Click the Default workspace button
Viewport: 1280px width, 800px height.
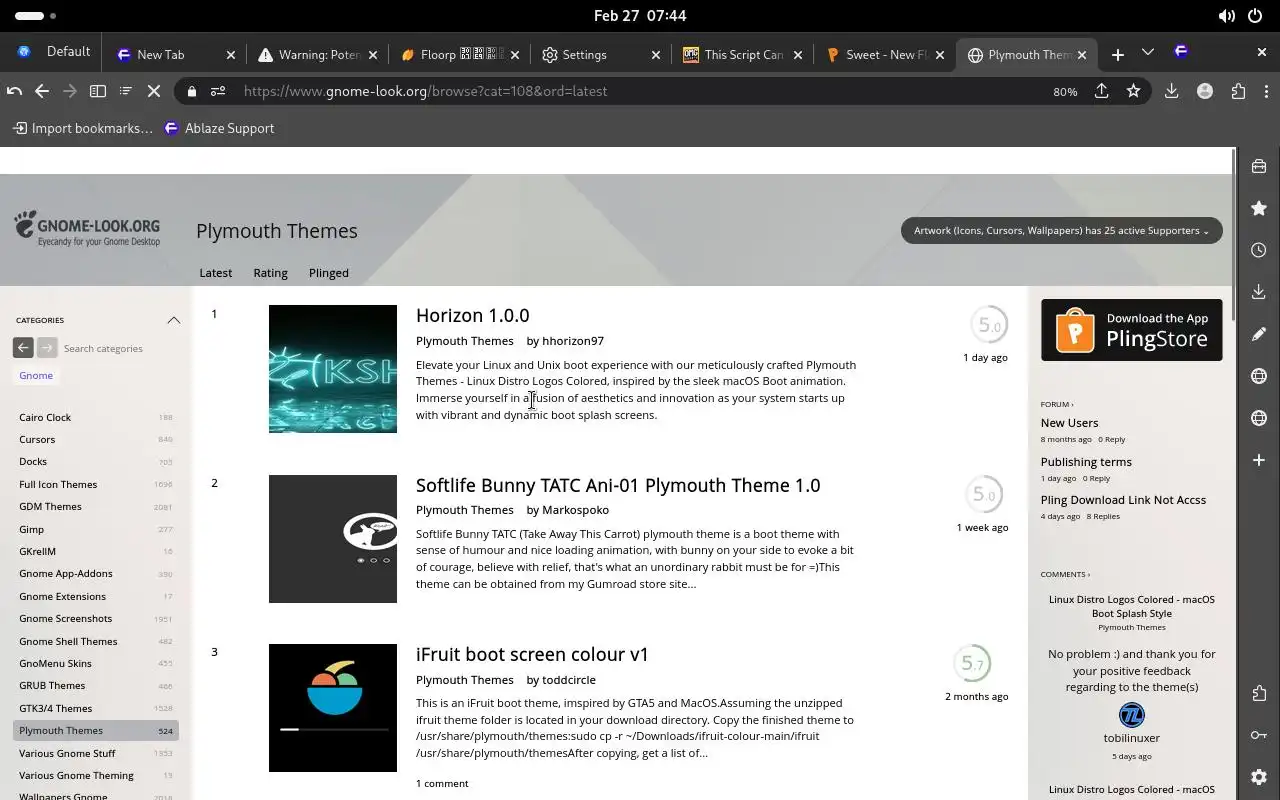(x=54, y=52)
